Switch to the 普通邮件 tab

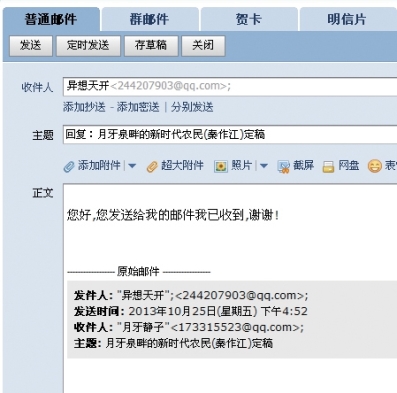[x=51, y=19]
